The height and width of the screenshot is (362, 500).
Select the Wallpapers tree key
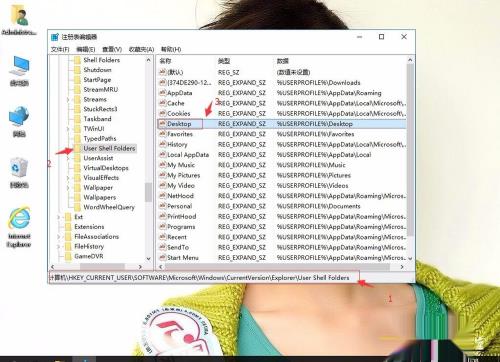click(100, 197)
